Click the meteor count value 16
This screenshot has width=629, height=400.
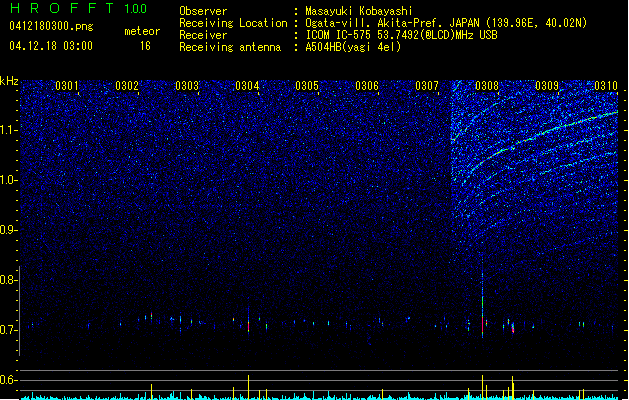(x=145, y=46)
